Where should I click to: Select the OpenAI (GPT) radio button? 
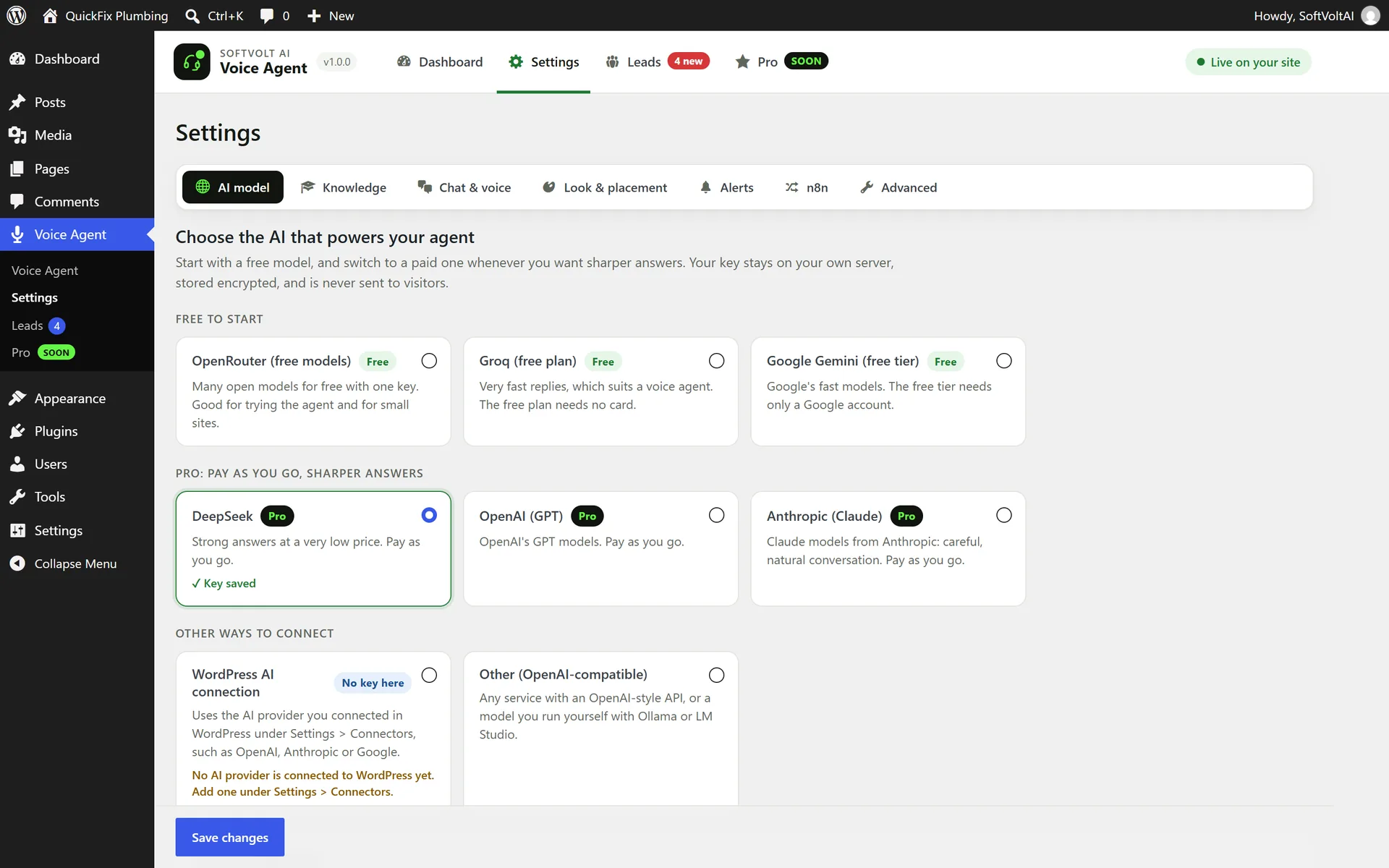click(716, 515)
